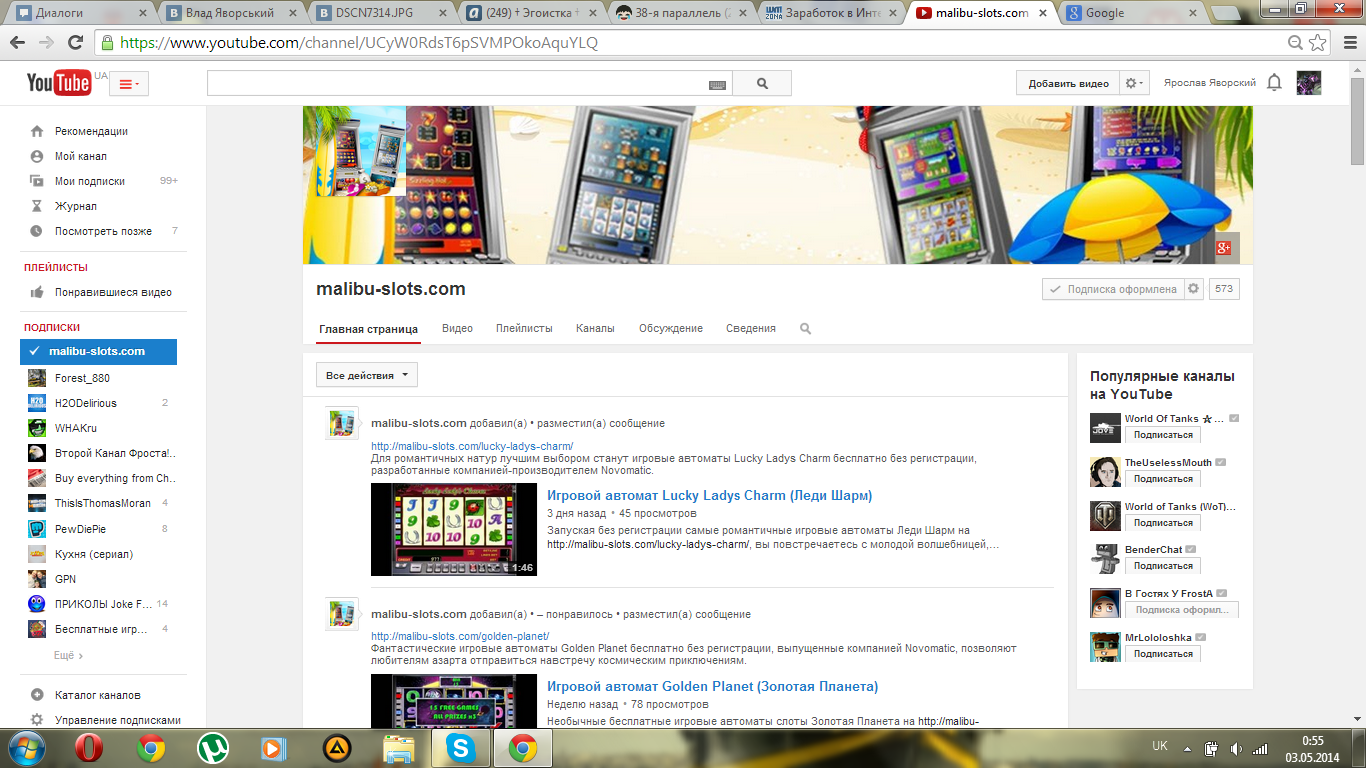
Task: Open the YouTube logo home link
Action: pyautogui.click(x=59, y=83)
